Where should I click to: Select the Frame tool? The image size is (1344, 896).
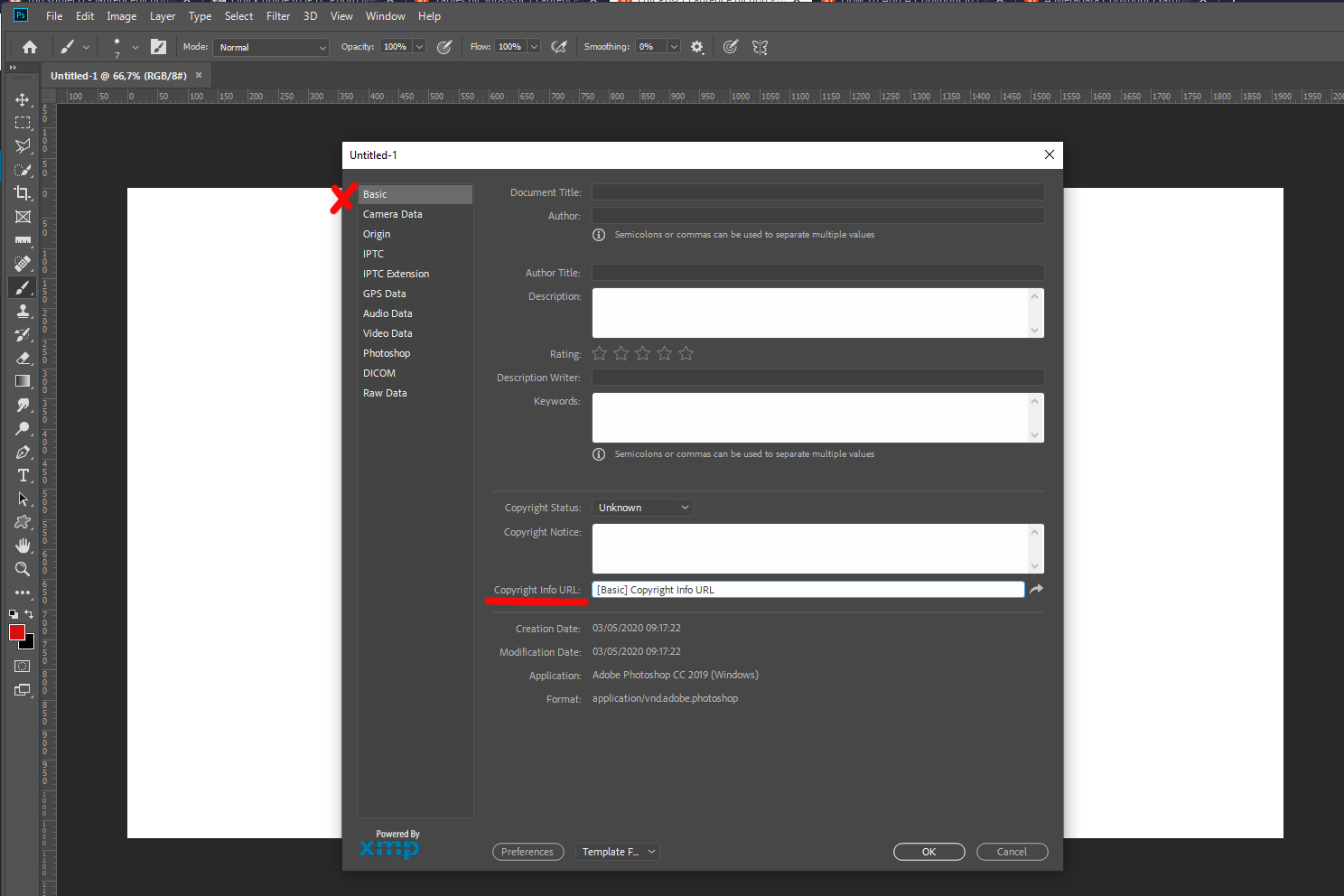pyautogui.click(x=23, y=217)
